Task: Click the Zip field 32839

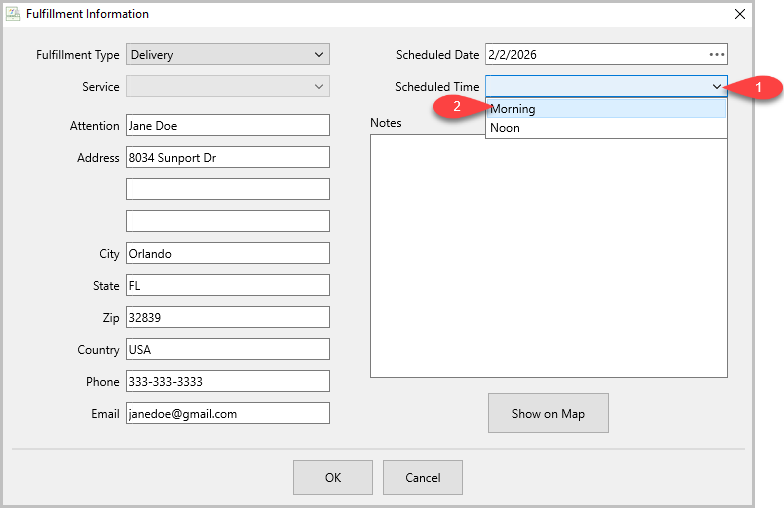Action: (228, 318)
